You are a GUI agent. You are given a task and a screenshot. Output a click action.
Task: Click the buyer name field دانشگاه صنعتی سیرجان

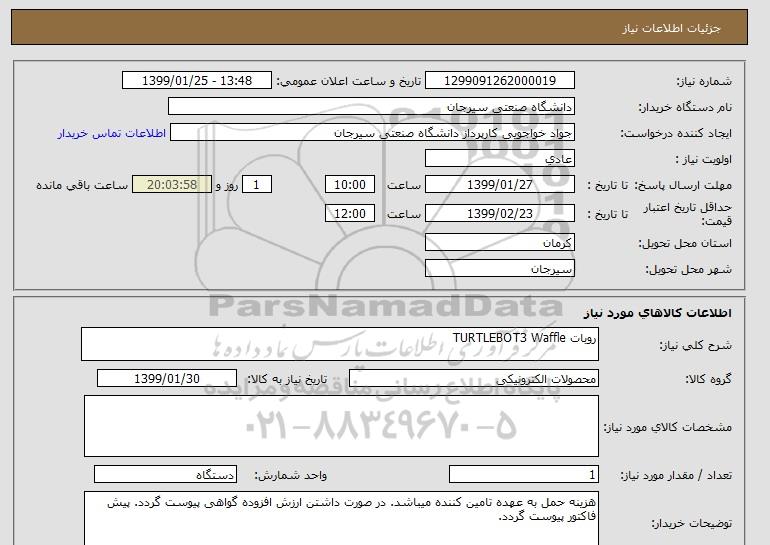point(371,107)
